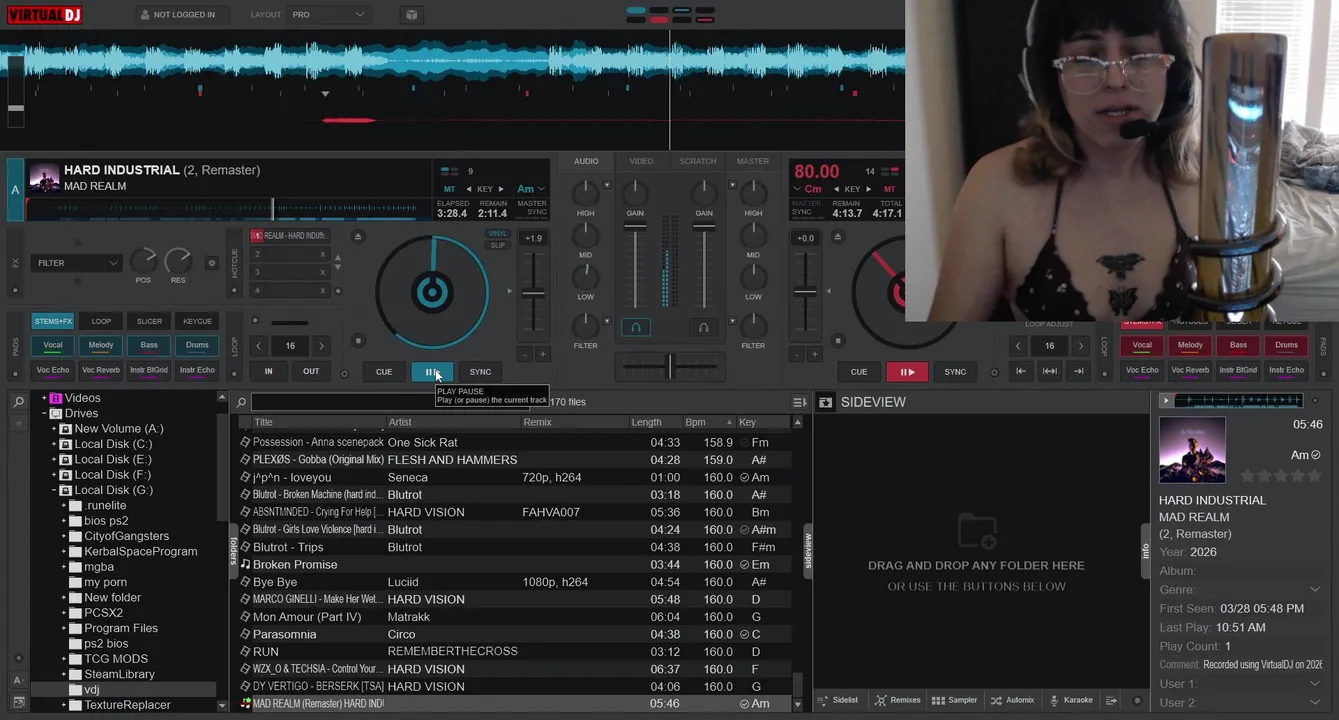
Task: Set fifth star rating in info panel
Action: (x=1315, y=476)
